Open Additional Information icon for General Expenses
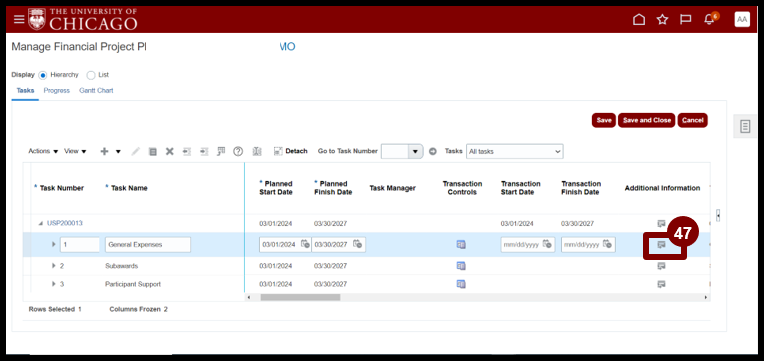Viewport: 764px width, 361px height. (x=661, y=245)
